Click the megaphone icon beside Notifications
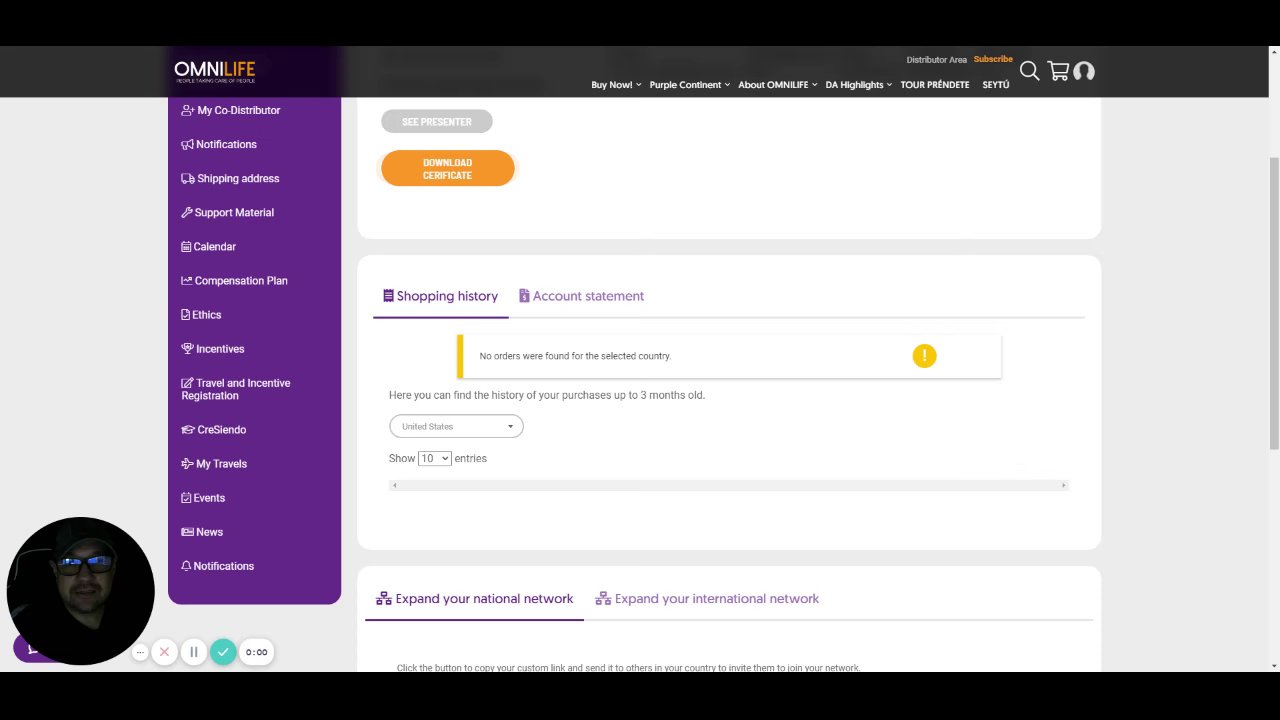The height and width of the screenshot is (720, 1280). (x=187, y=144)
